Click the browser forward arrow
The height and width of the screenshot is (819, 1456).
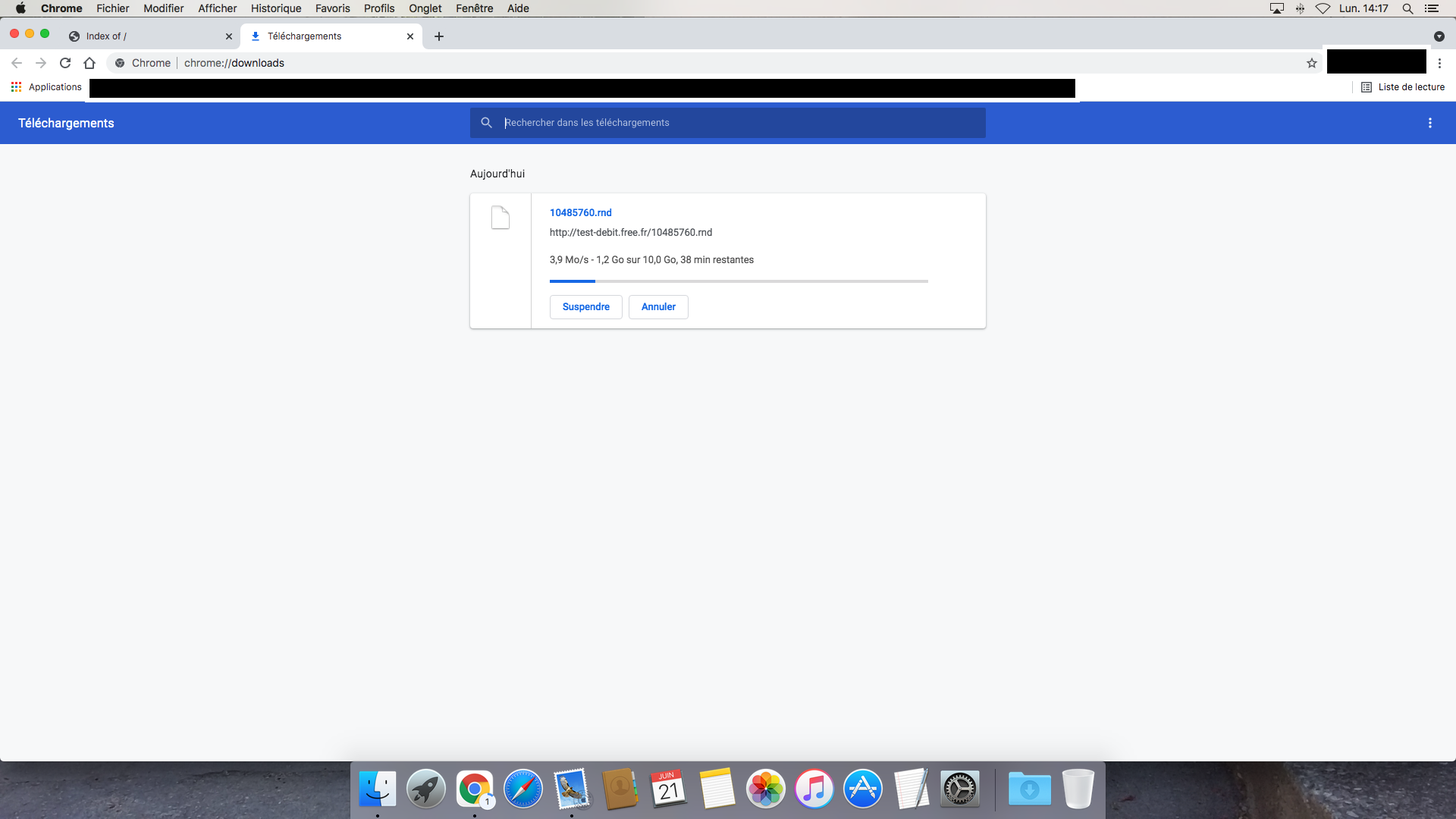41,63
